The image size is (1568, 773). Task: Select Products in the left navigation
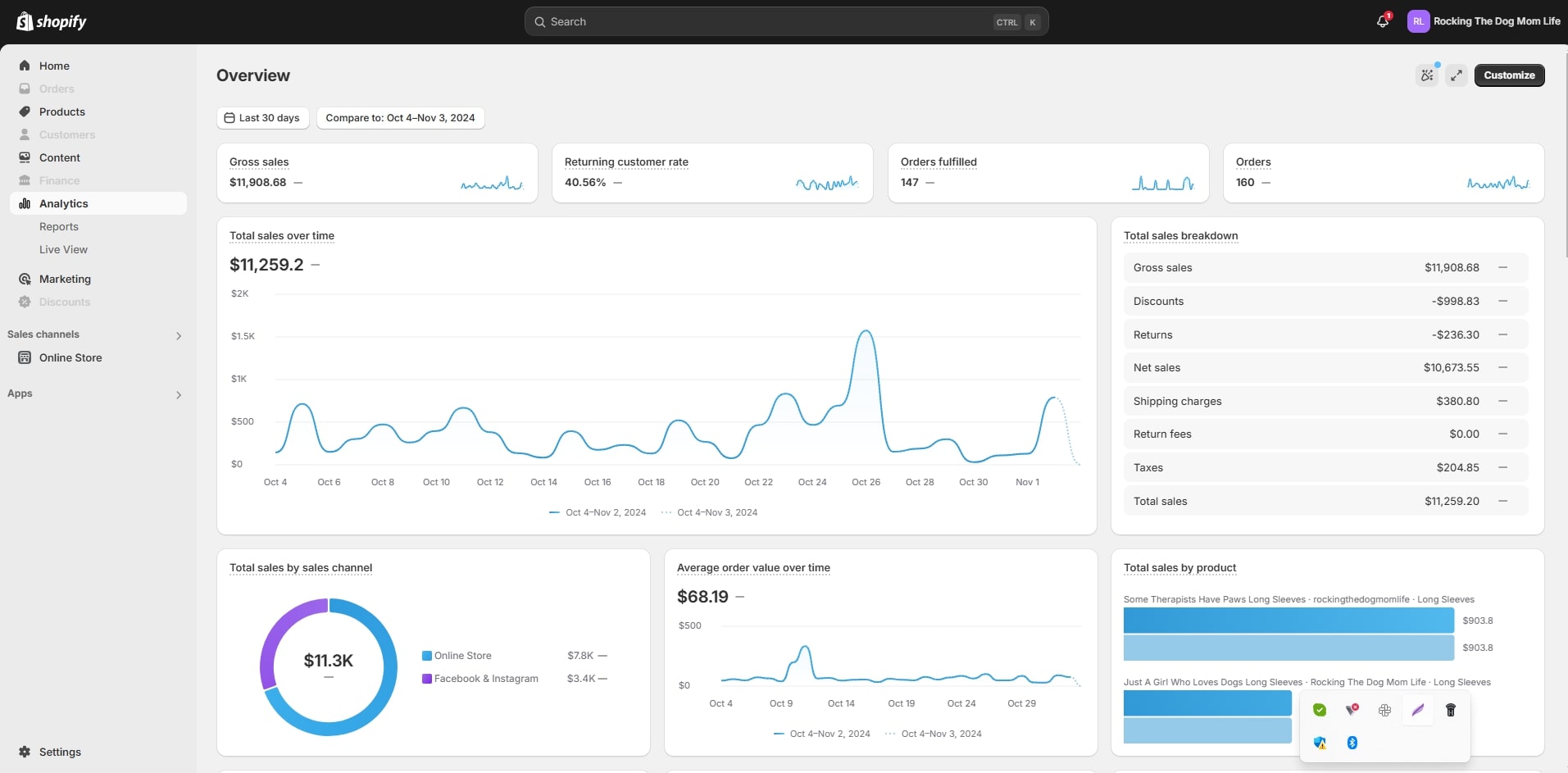pos(62,112)
